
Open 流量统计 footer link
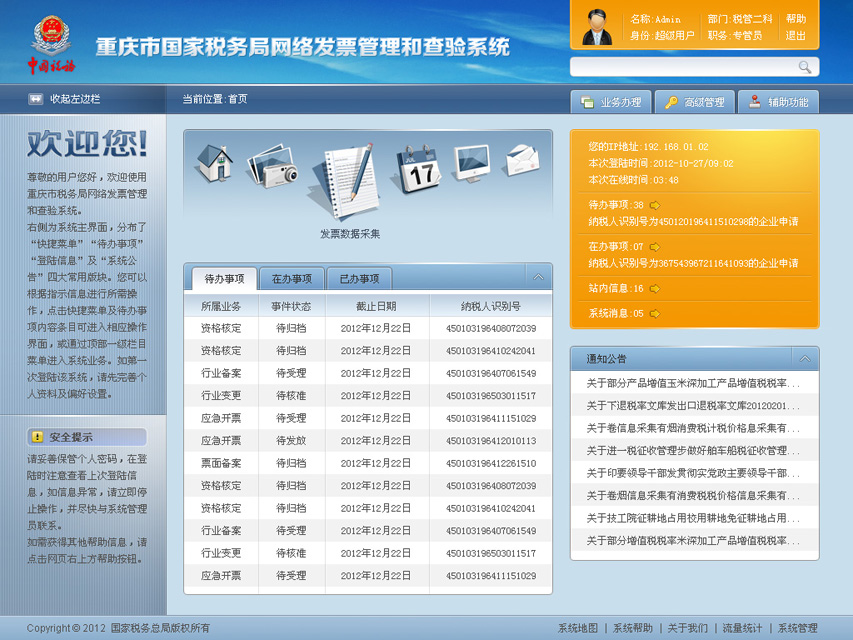(743, 628)
